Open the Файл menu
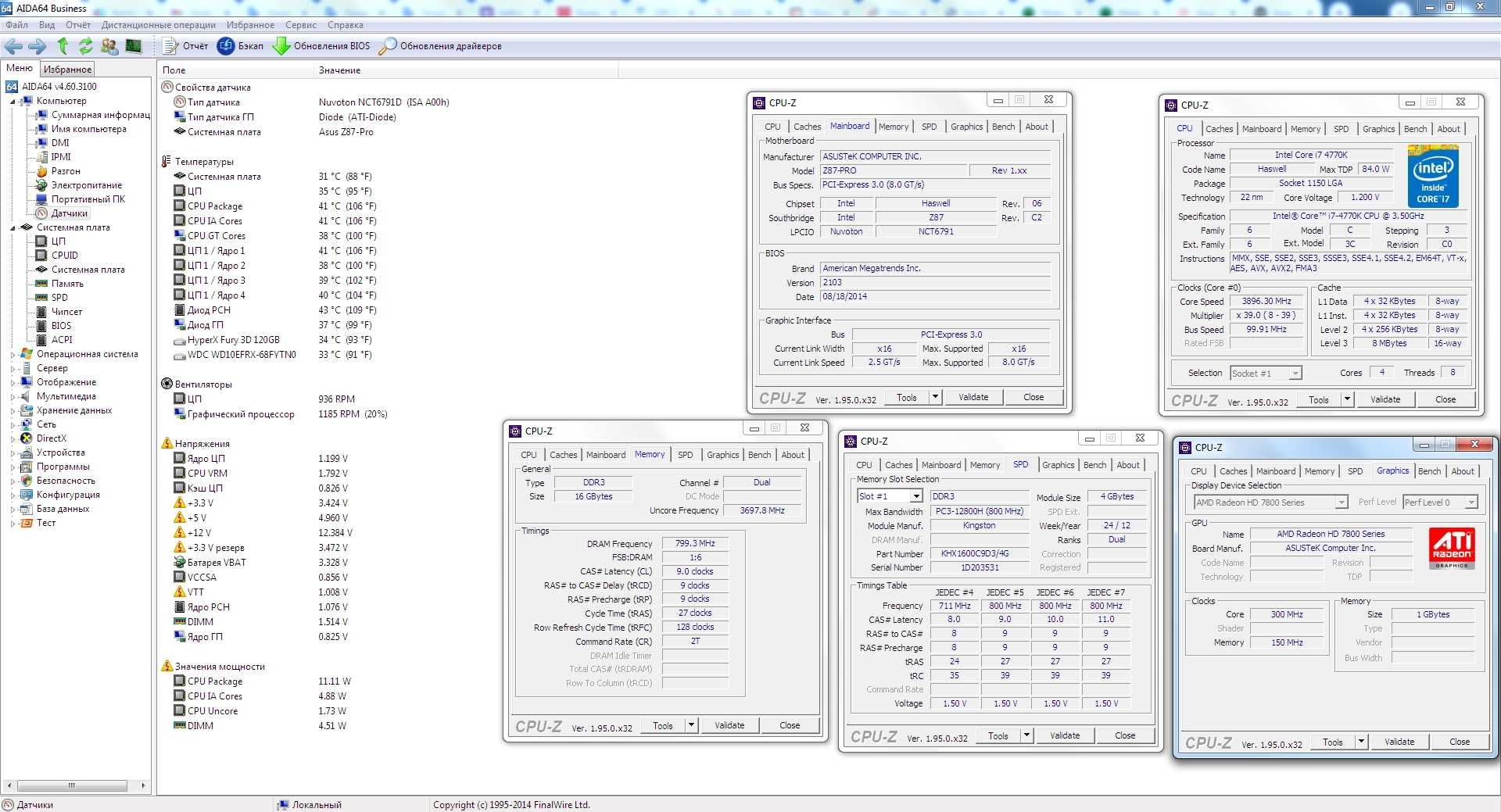 point(16,25)
